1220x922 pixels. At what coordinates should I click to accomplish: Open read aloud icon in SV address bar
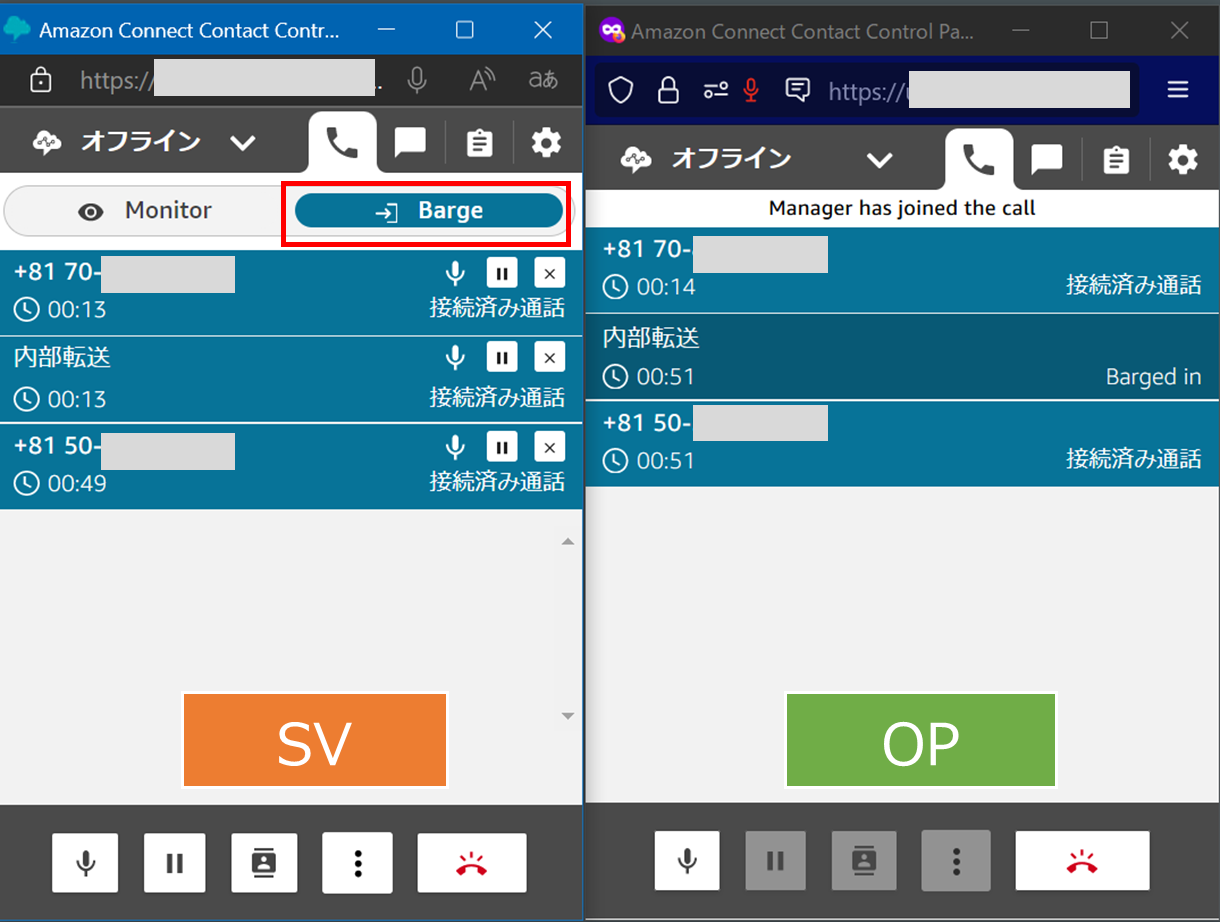pyautogui.click(x=483, y=80)
